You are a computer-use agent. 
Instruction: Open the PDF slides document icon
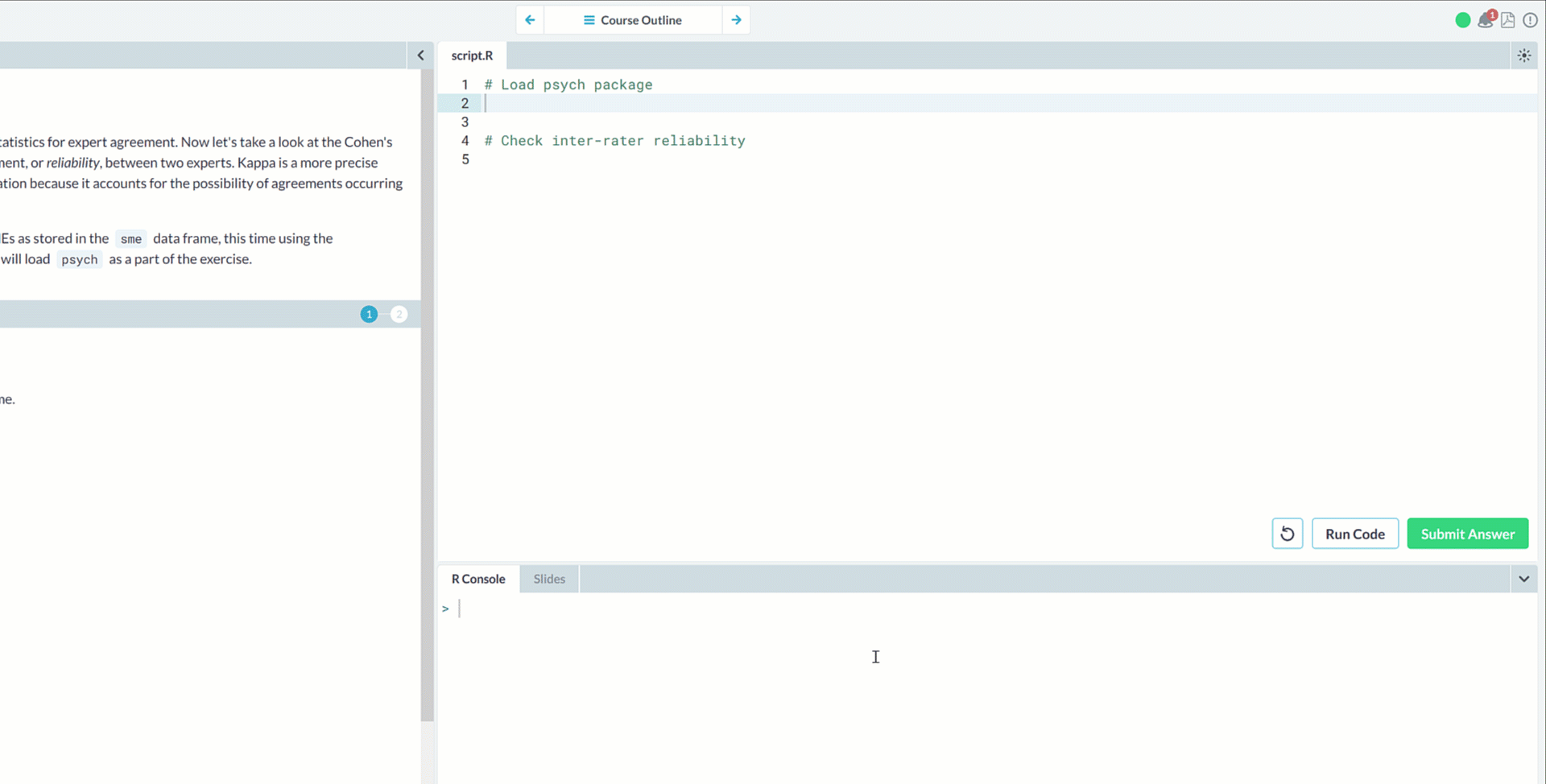[1508, 20]
